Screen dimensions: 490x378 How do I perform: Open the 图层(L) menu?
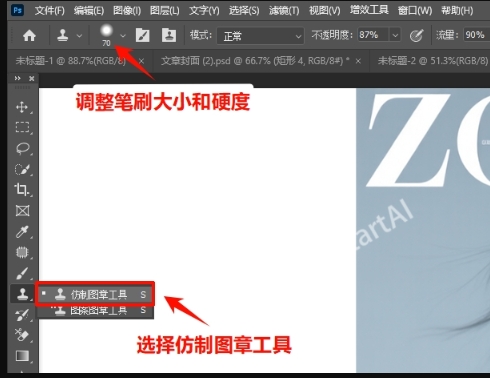click(165, 11)
